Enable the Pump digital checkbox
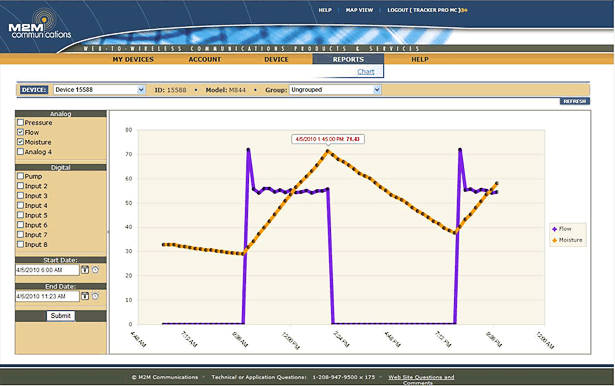615x386 pixels. point(20,176)
